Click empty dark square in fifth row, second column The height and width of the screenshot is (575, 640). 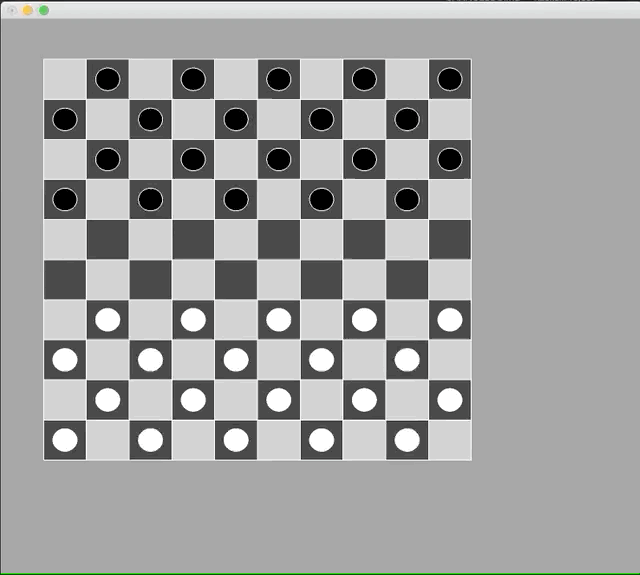pos(108,240)
